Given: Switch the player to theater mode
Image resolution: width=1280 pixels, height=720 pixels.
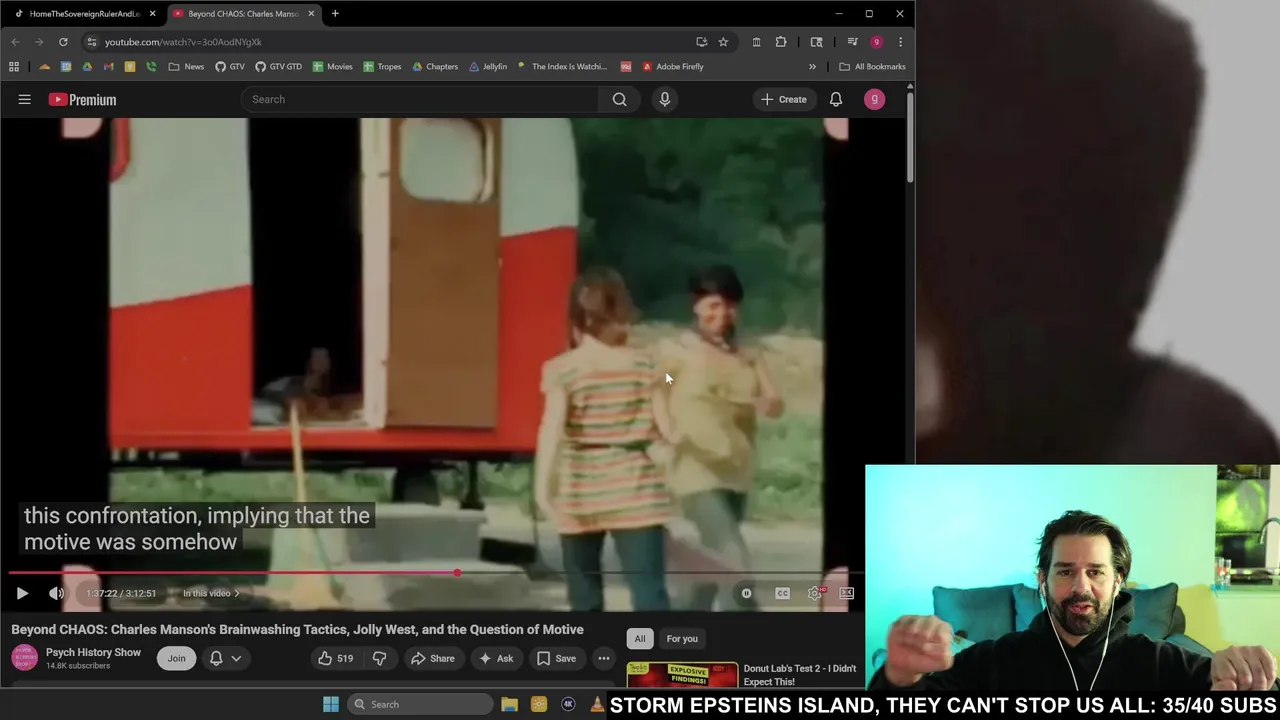Looking at the screenshot, I should tap(847, 593).
